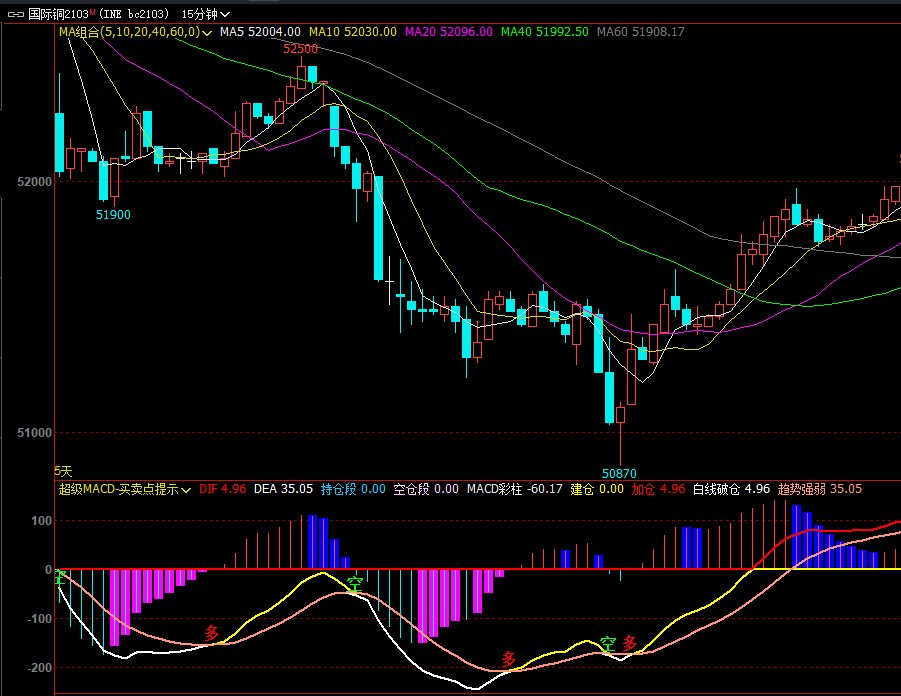Click the 52500 high price marker
The image size is (901, 696).
click(x=301, y=49)
